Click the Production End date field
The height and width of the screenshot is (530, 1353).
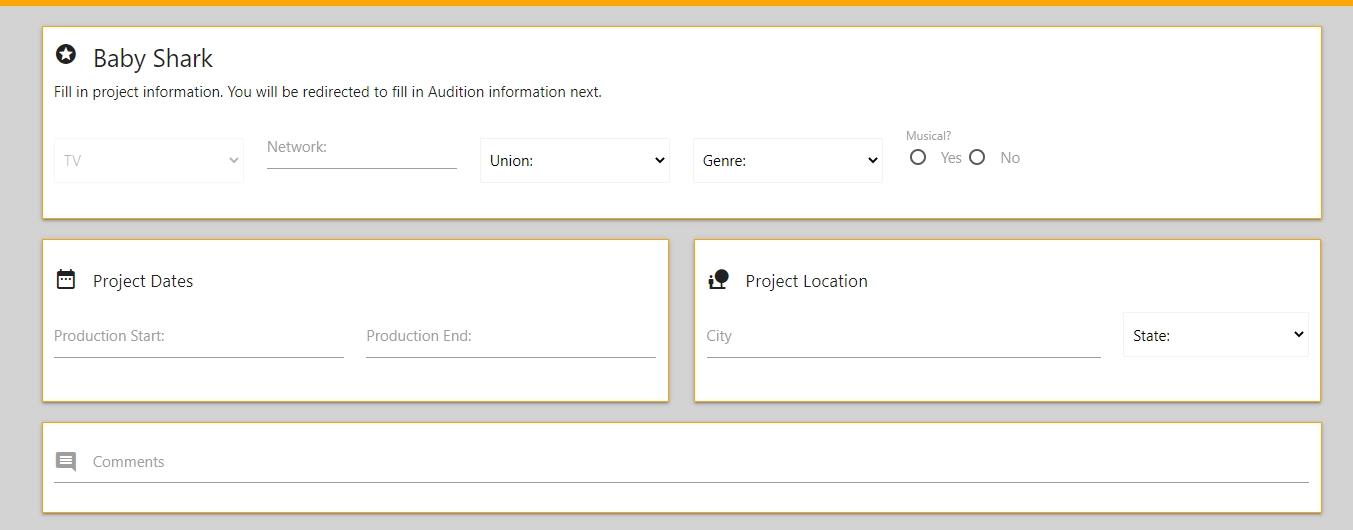click(x=511, y=337)
